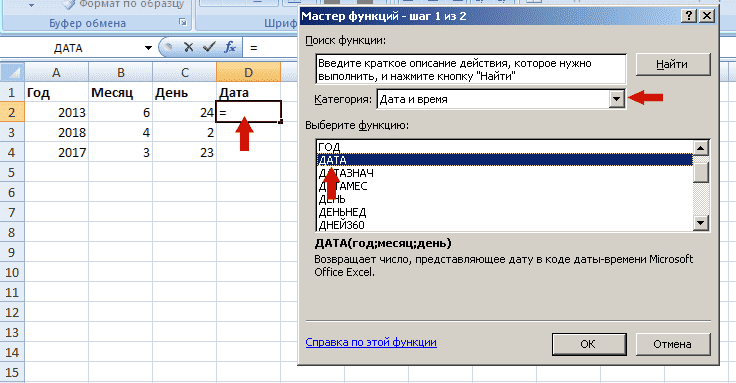The height and width of the screenshot is (383, 736).
Task: Click the Отмена button
Action: [673, 344]
